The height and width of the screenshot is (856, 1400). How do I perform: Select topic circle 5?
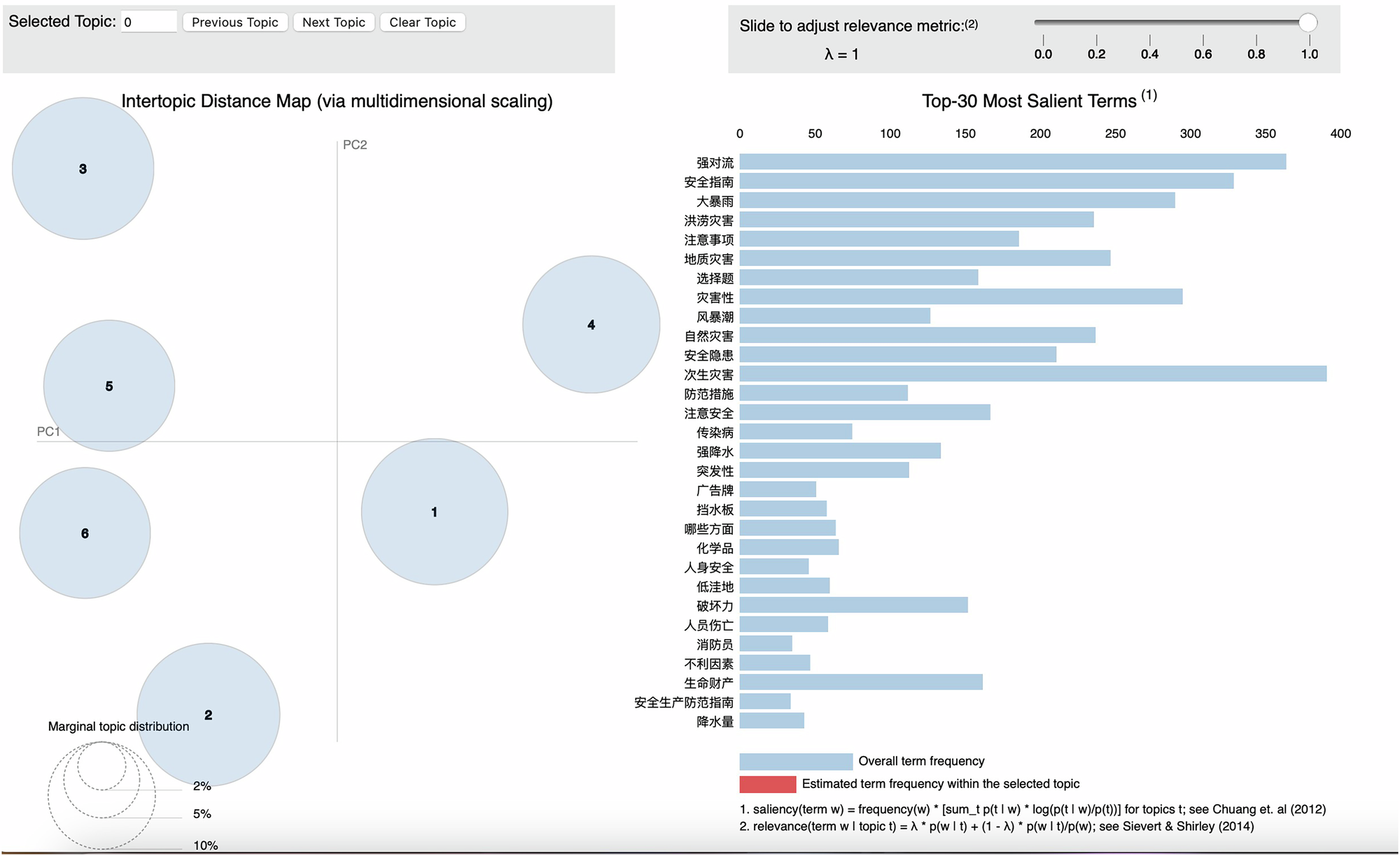point(108,386)
